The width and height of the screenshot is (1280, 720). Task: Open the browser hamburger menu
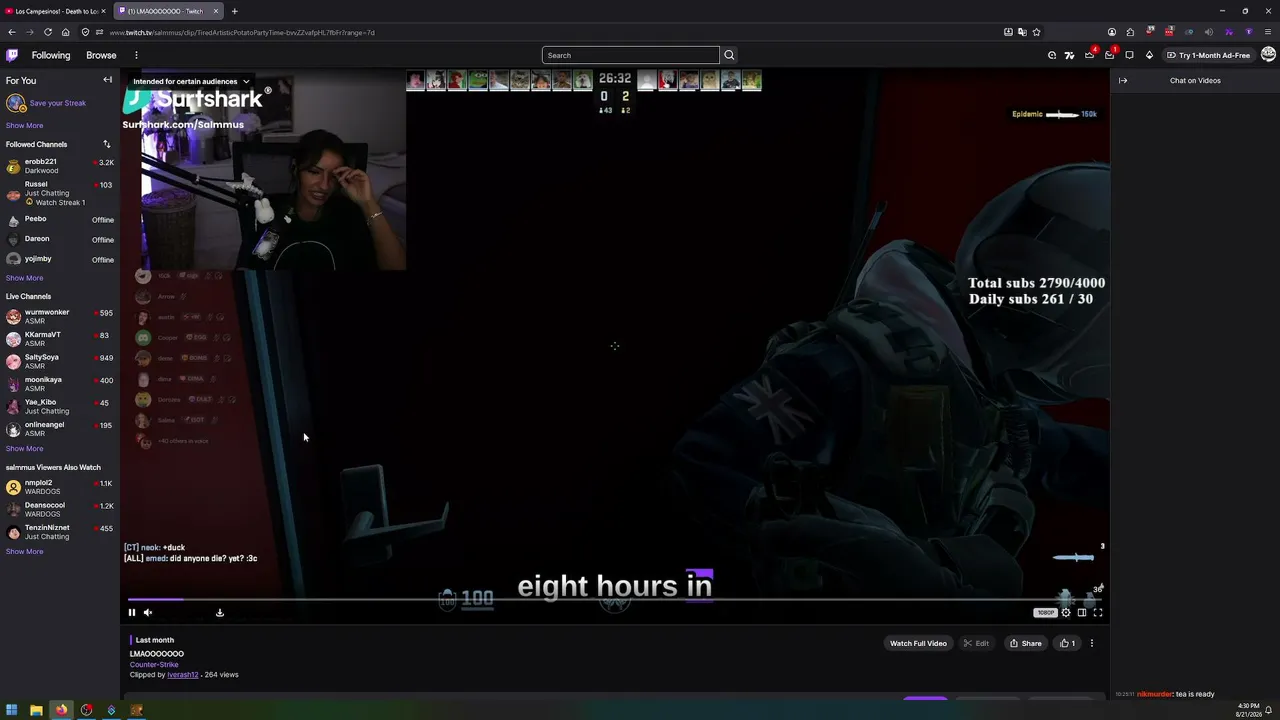click(x=1268, y=32)
